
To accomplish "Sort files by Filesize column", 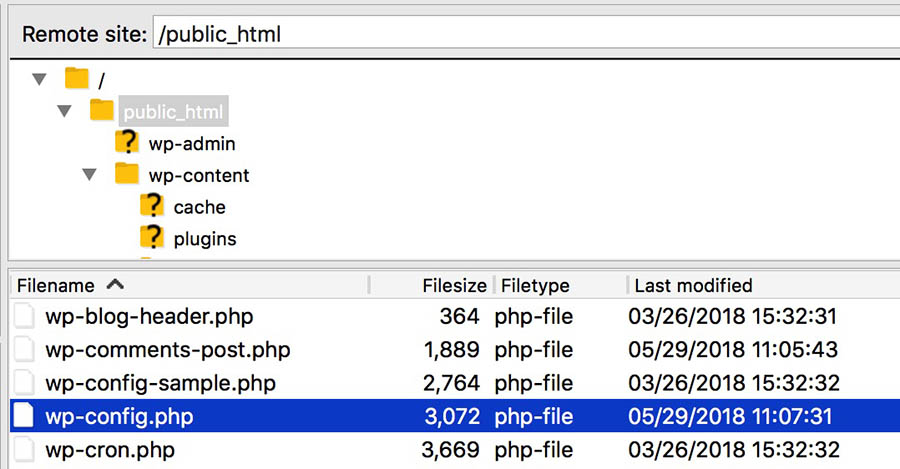I will [x=454, y=285].
